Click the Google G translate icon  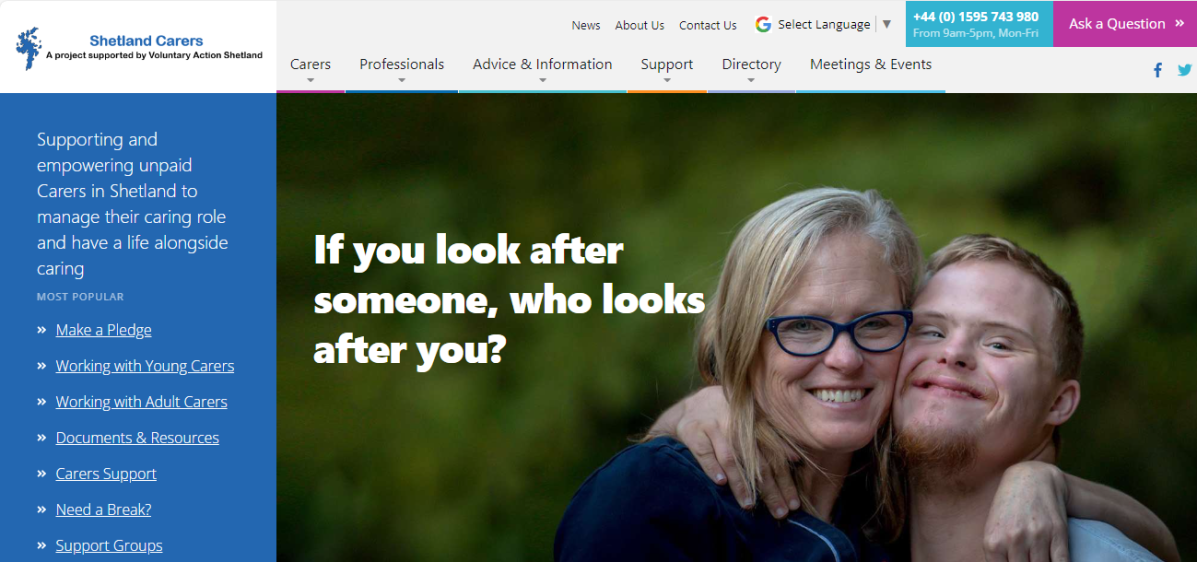763,24
